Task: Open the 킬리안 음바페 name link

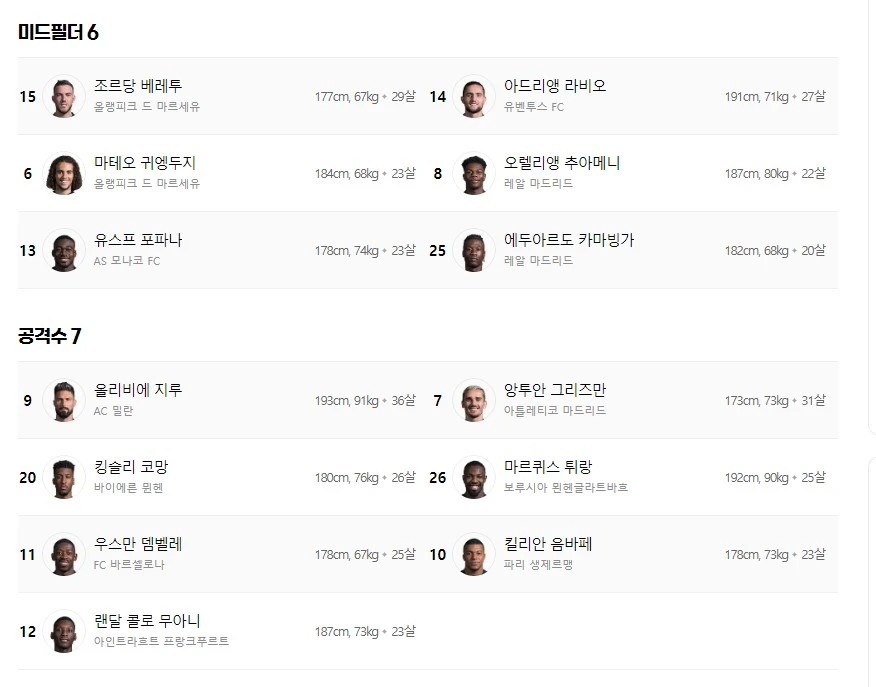Action: tap(548, 545)
